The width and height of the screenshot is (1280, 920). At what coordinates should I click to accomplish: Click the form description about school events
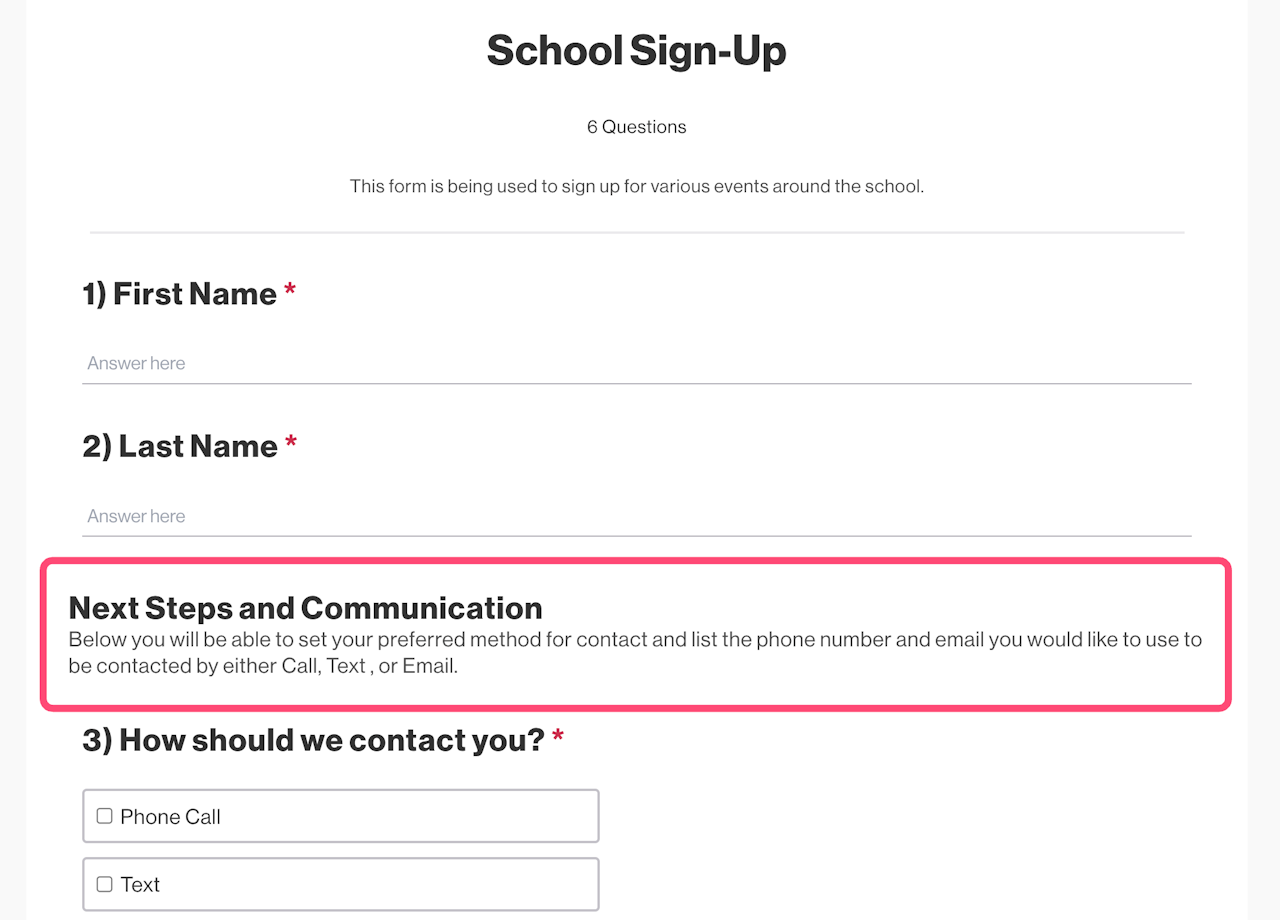(636, 187)
